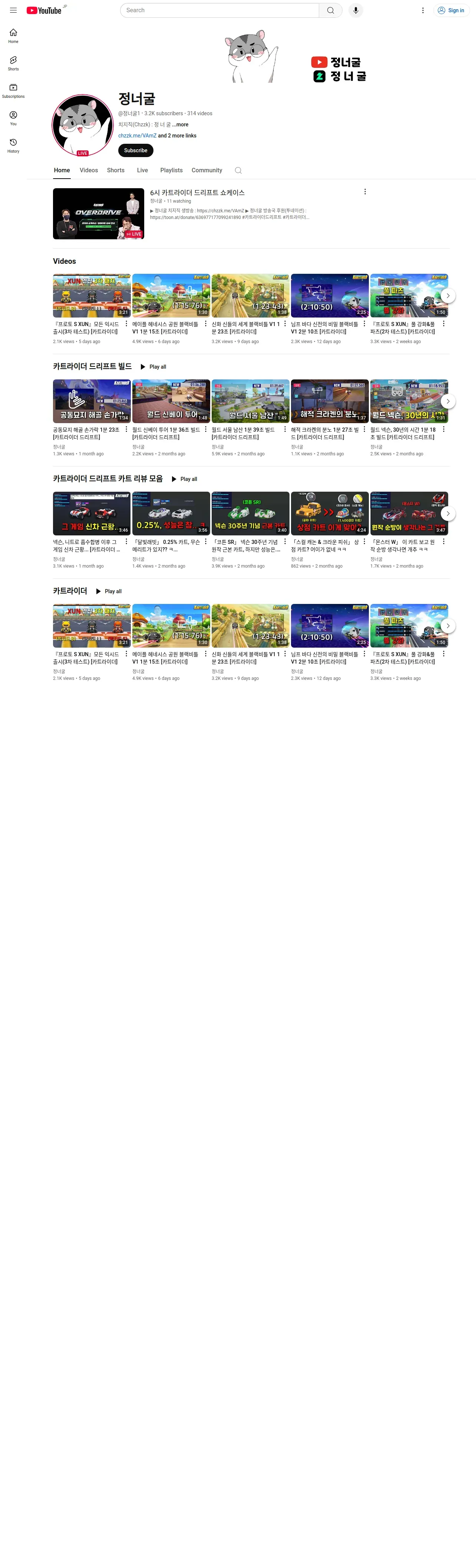This screenshot has height=1568, width=476.
Task: Switch to the Videos tab
Action: pos(89,170)
